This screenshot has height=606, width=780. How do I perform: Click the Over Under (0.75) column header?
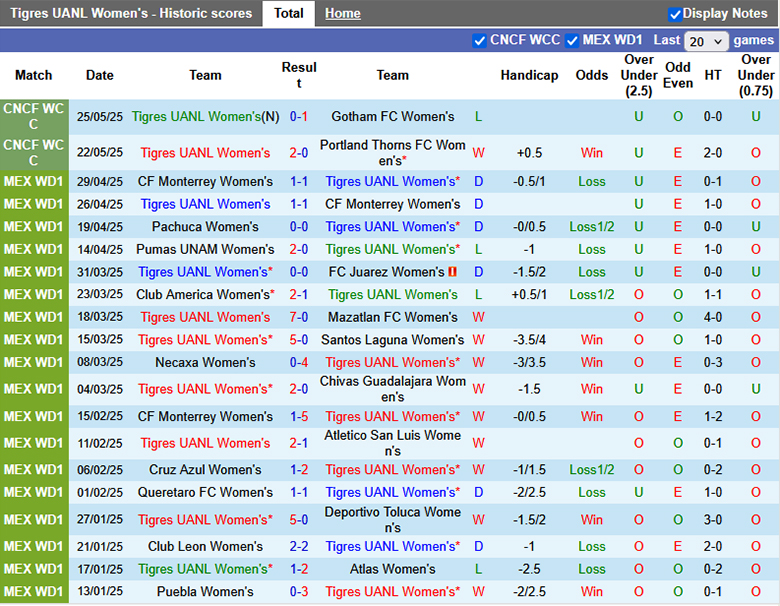coord(756,75)
